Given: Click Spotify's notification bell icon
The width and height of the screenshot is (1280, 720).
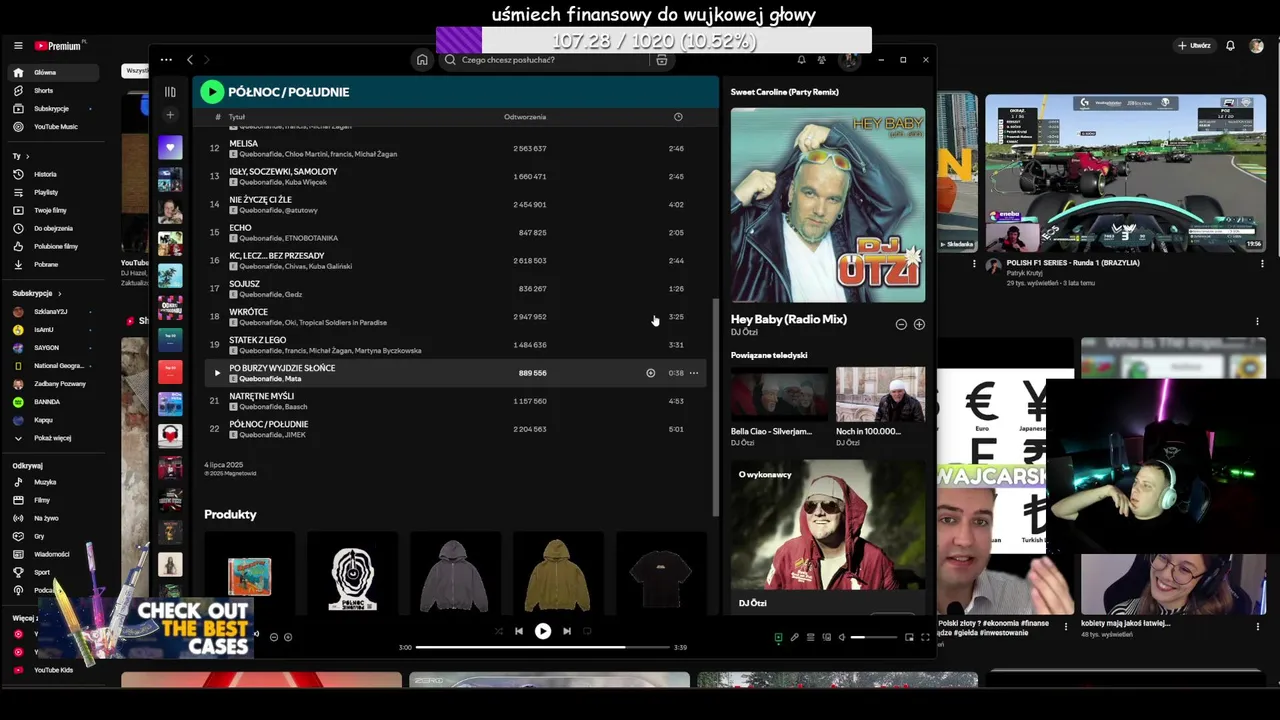Looking at the screenshot, I should (801, 60).
